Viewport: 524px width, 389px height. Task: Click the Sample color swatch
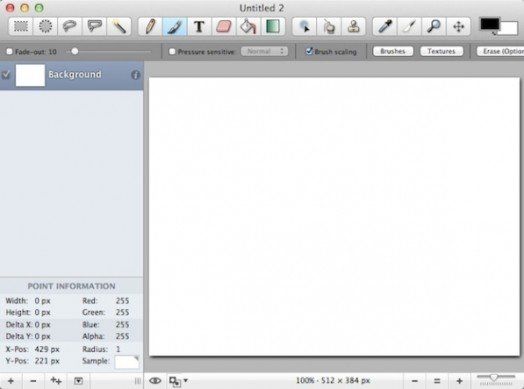[127, 363]
